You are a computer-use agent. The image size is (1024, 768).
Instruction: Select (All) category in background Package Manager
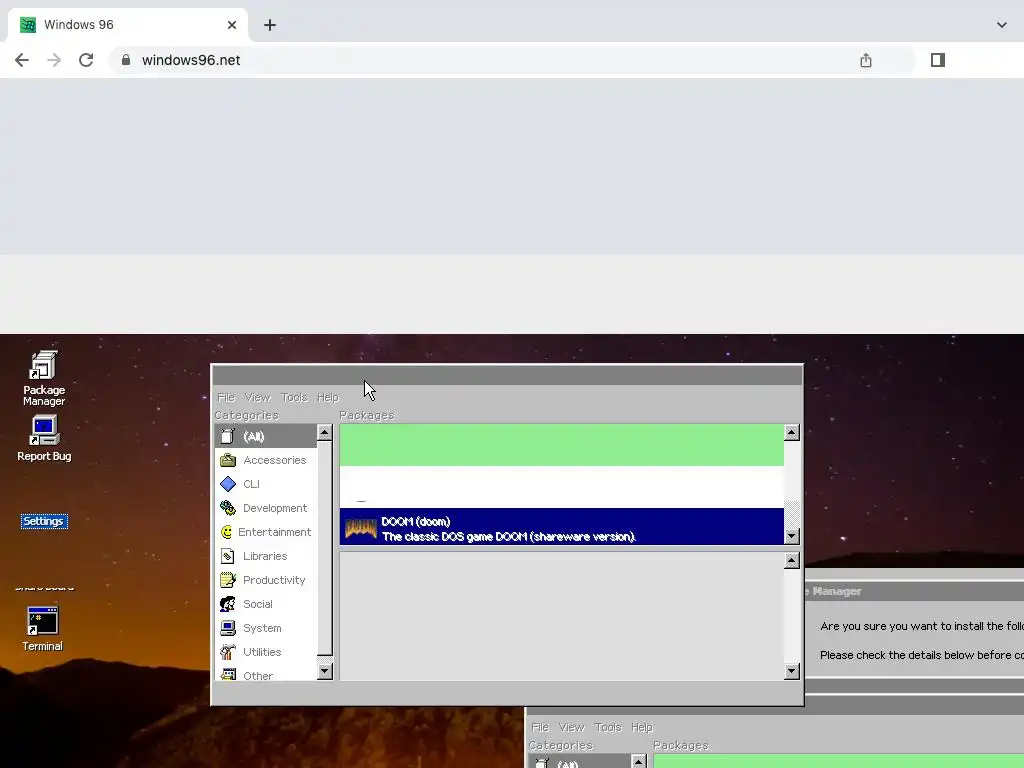coord(579,763)
